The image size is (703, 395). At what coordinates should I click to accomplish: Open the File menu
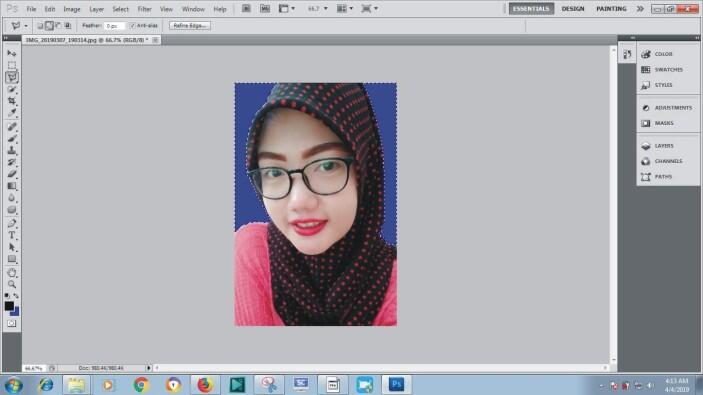[31, 9]
